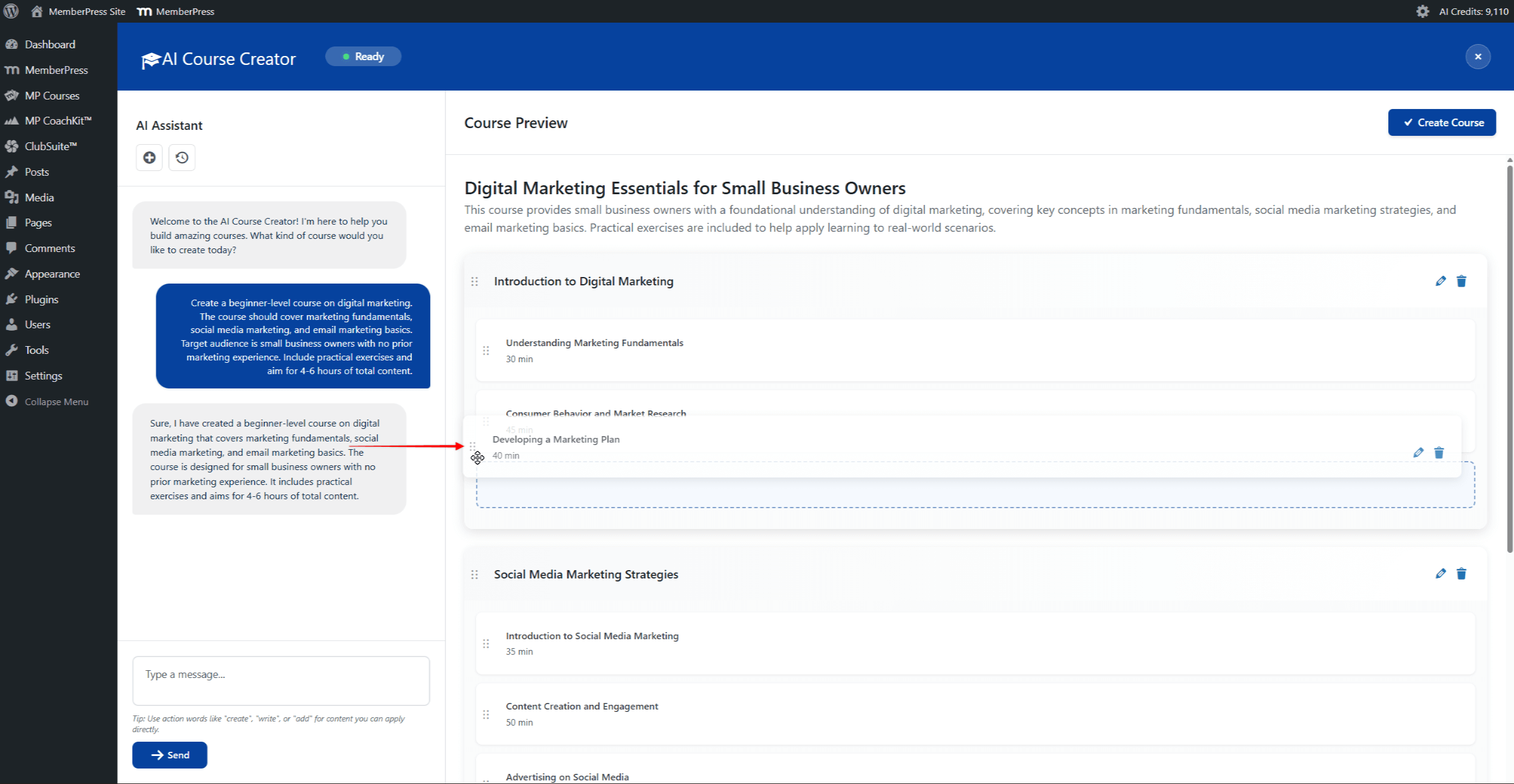Open MemberPress from the admin toolbar

point(175,11)
